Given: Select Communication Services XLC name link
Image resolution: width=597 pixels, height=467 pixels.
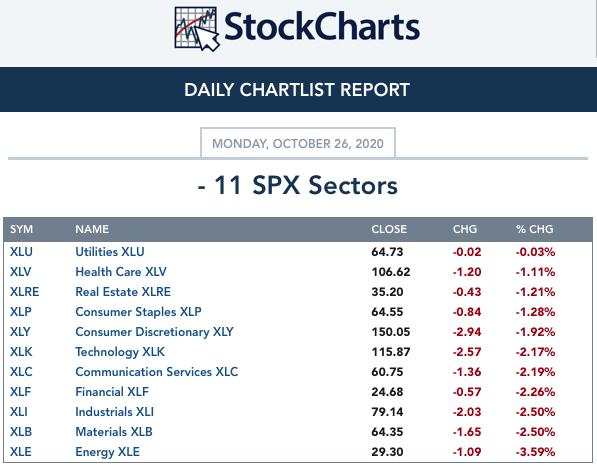Looking at the screenshot, I should (156, 372).
